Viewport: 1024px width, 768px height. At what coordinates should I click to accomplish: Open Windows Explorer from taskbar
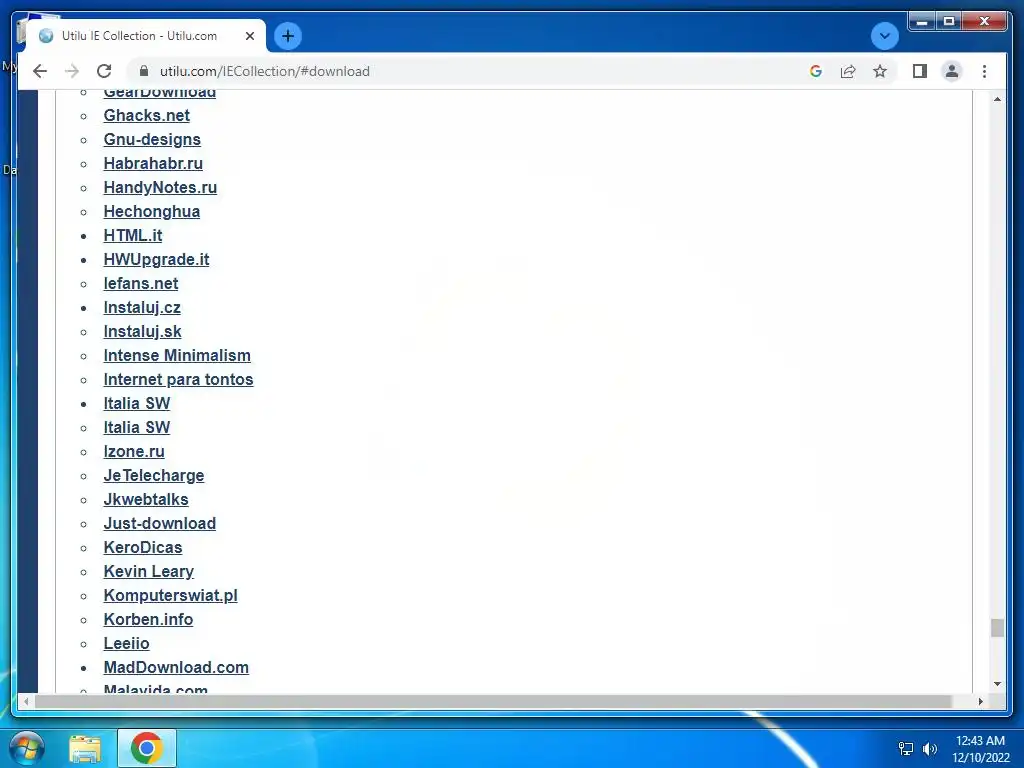tap(85, 748)
